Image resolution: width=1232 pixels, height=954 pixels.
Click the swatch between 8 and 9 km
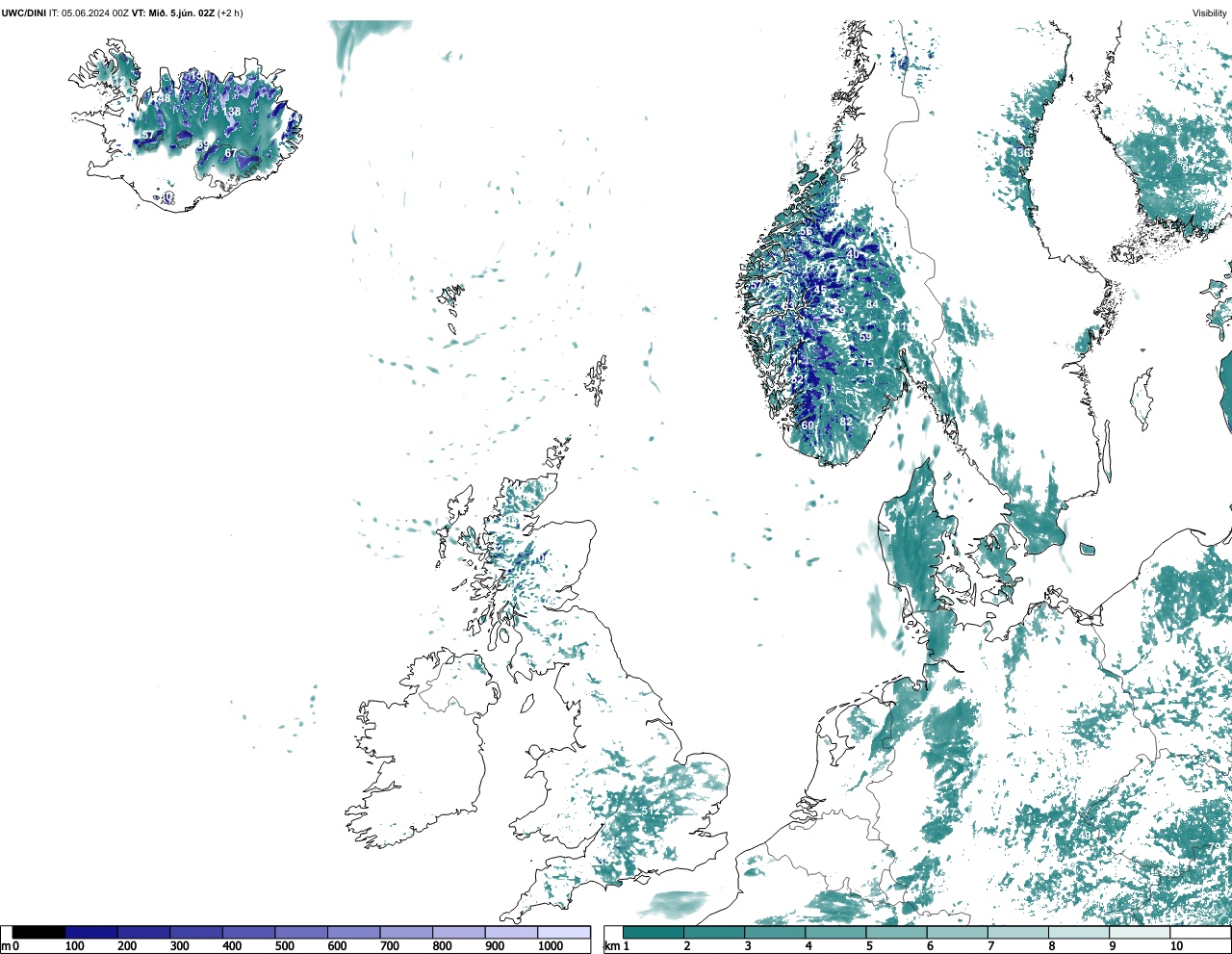1078,933
